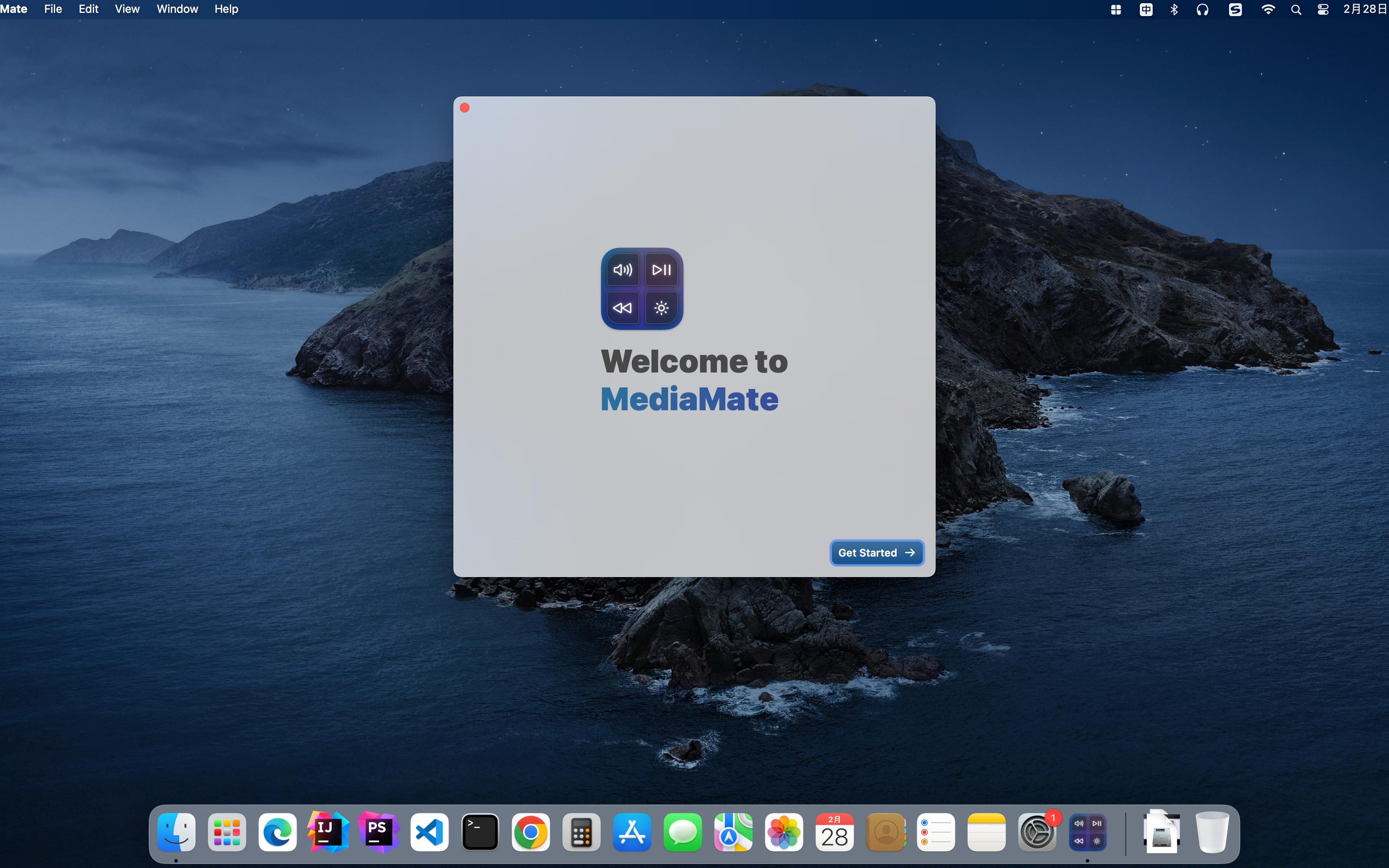Click the Bluetooth menu bar icon
The width and height of the screenshot is (1389, 868).
pos(1174,9)
